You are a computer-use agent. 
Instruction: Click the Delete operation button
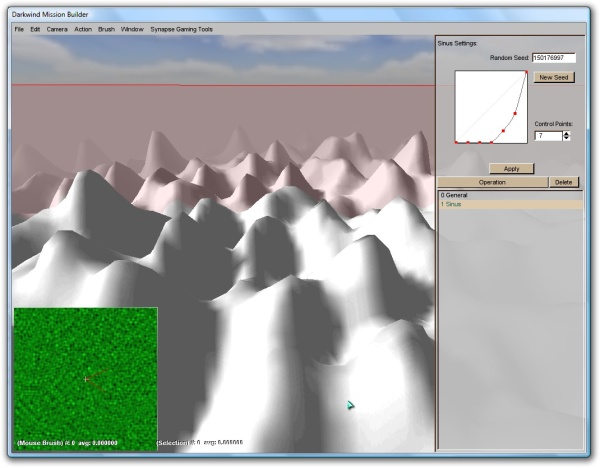point(564,183)
